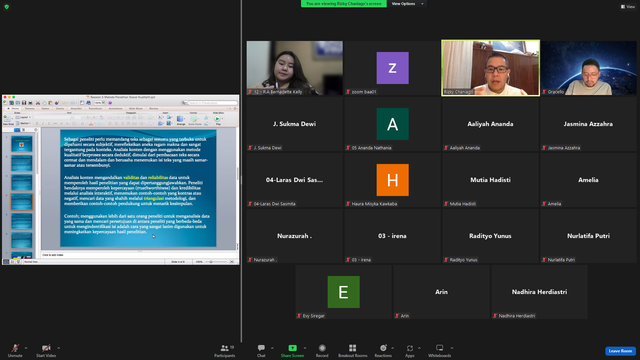Open the Layout dropdown in PowerPoint ribbon
This screenshot has width=640, height=360.
coord(23,117)
